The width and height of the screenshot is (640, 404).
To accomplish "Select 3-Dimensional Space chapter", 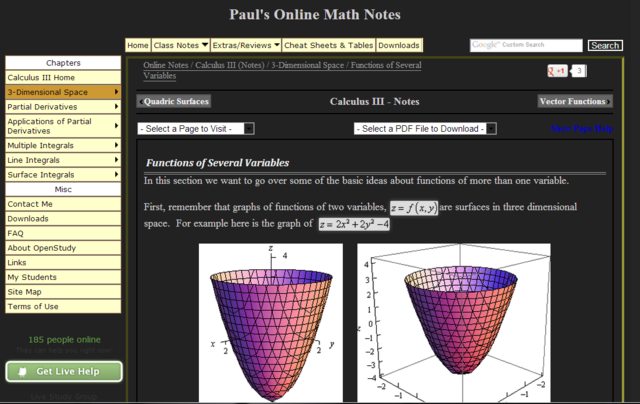I will 63,92.
